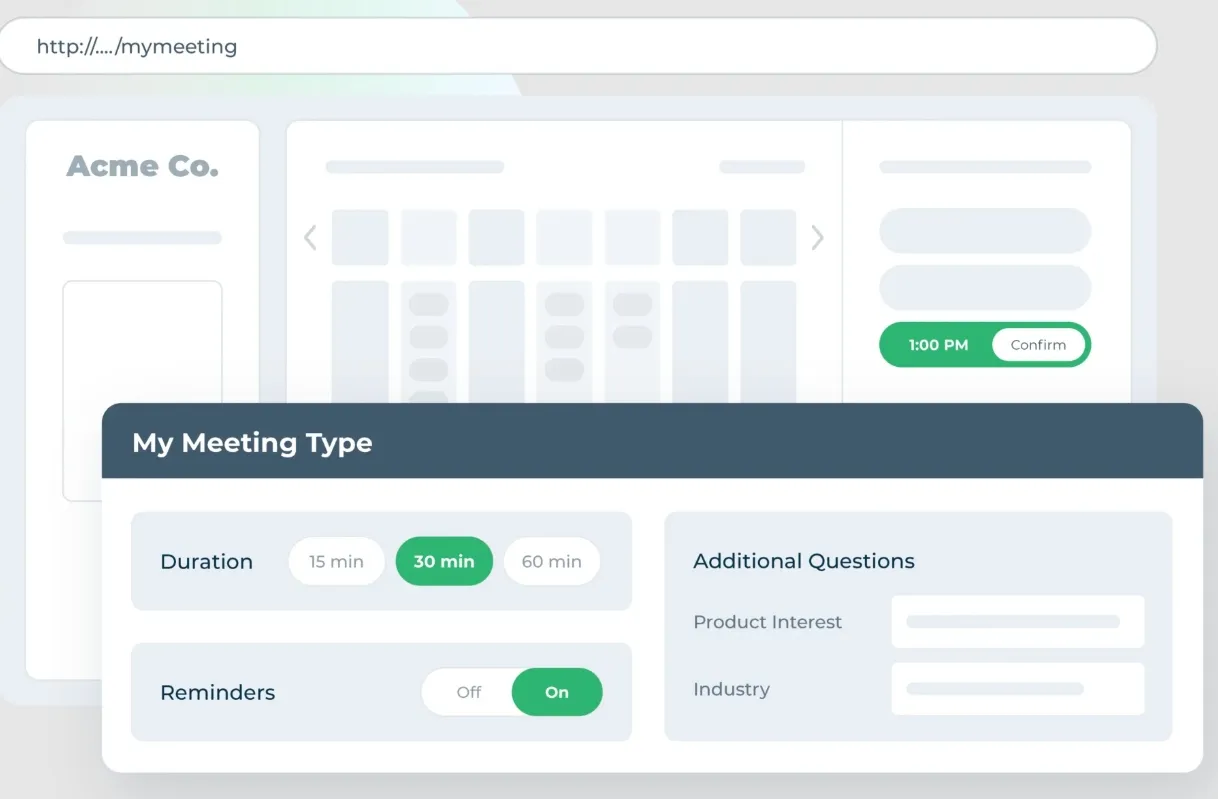The width and height of the screenshot is (1218, 799).
Task: Click the Industry input field
Action: click(x=1017, y=689)
